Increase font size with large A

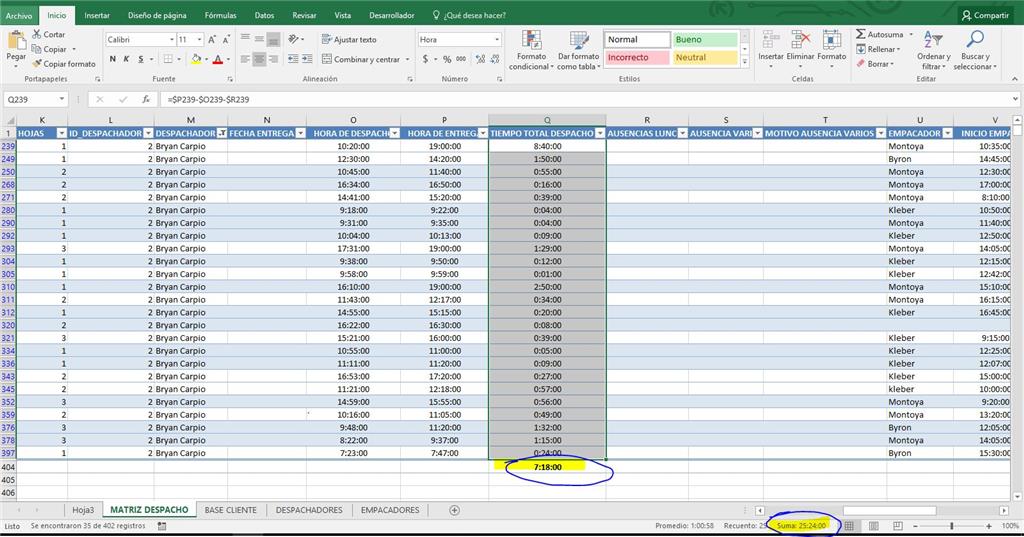click(x=212, y=40)
